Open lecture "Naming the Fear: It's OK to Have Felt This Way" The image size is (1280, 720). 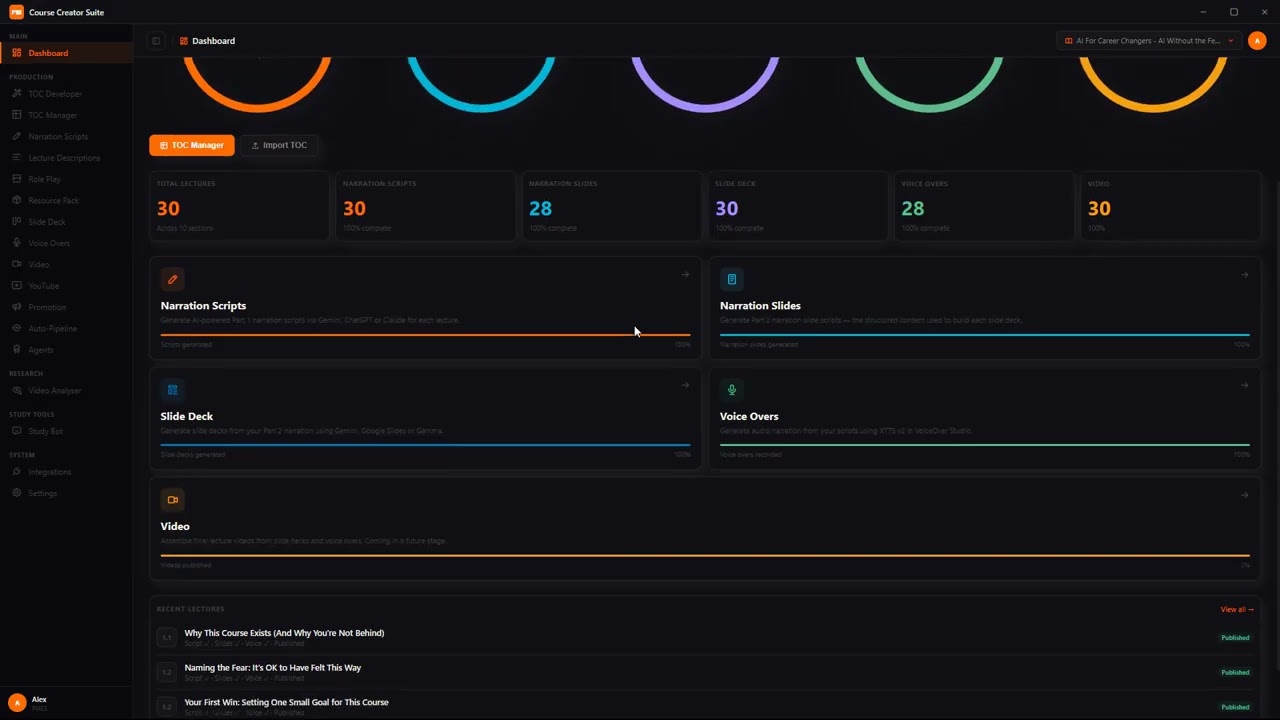[x=273, y=668]
